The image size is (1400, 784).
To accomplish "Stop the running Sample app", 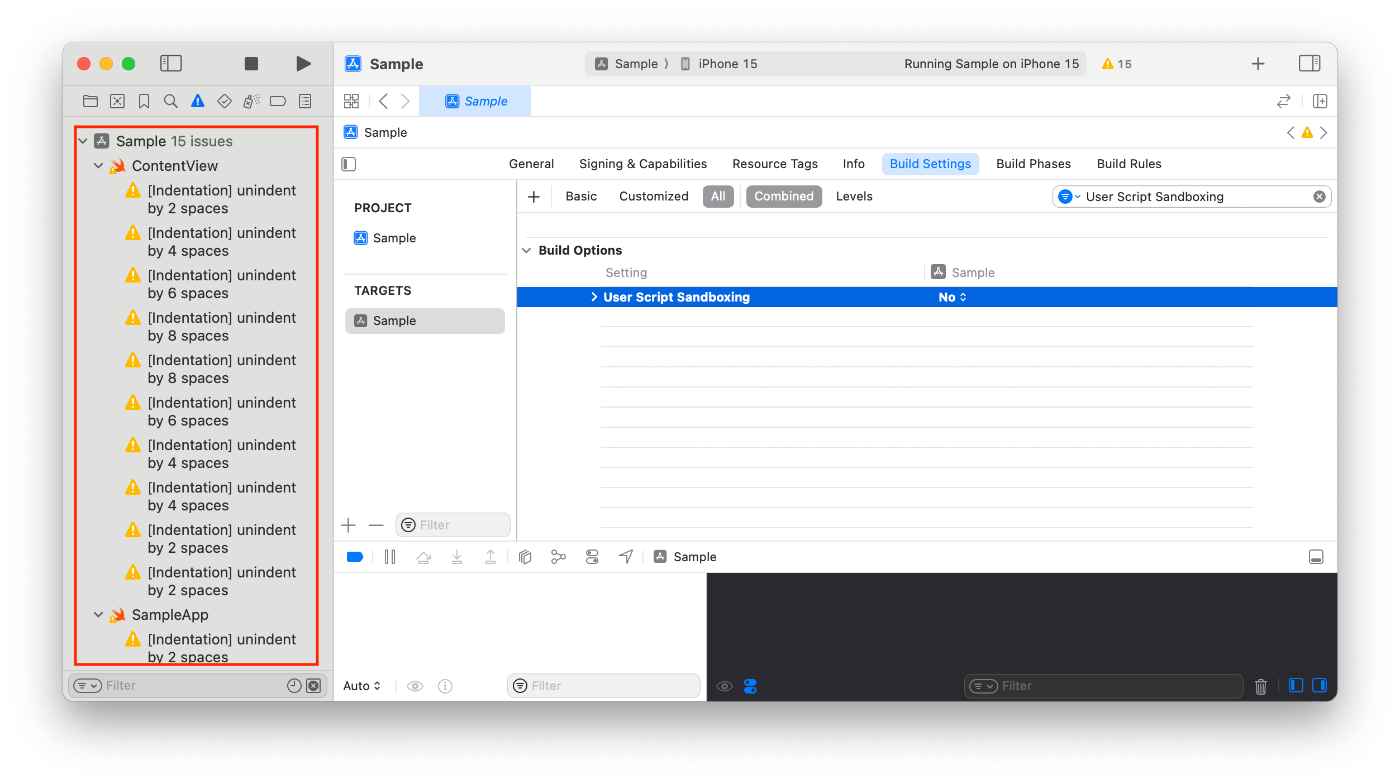I will point(251,64).
